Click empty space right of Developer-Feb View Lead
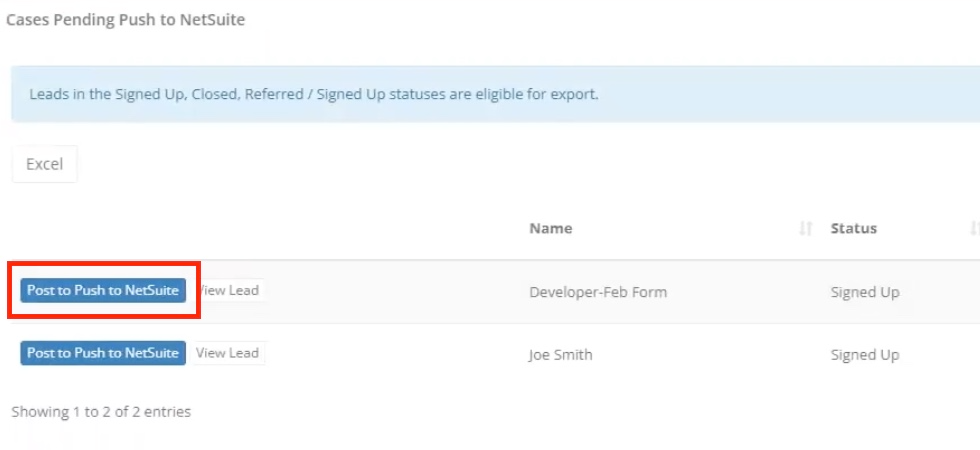 pyautogui.click(x=394, y=292)
